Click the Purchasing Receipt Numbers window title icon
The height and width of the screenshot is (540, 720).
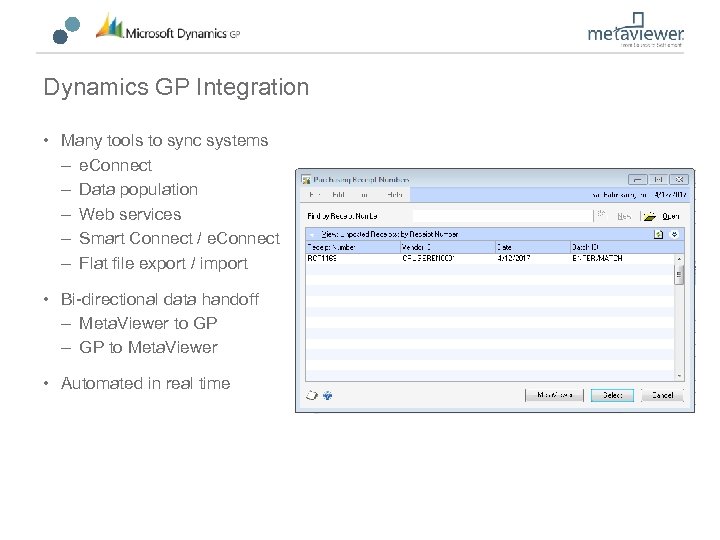[x=306, y=180]
